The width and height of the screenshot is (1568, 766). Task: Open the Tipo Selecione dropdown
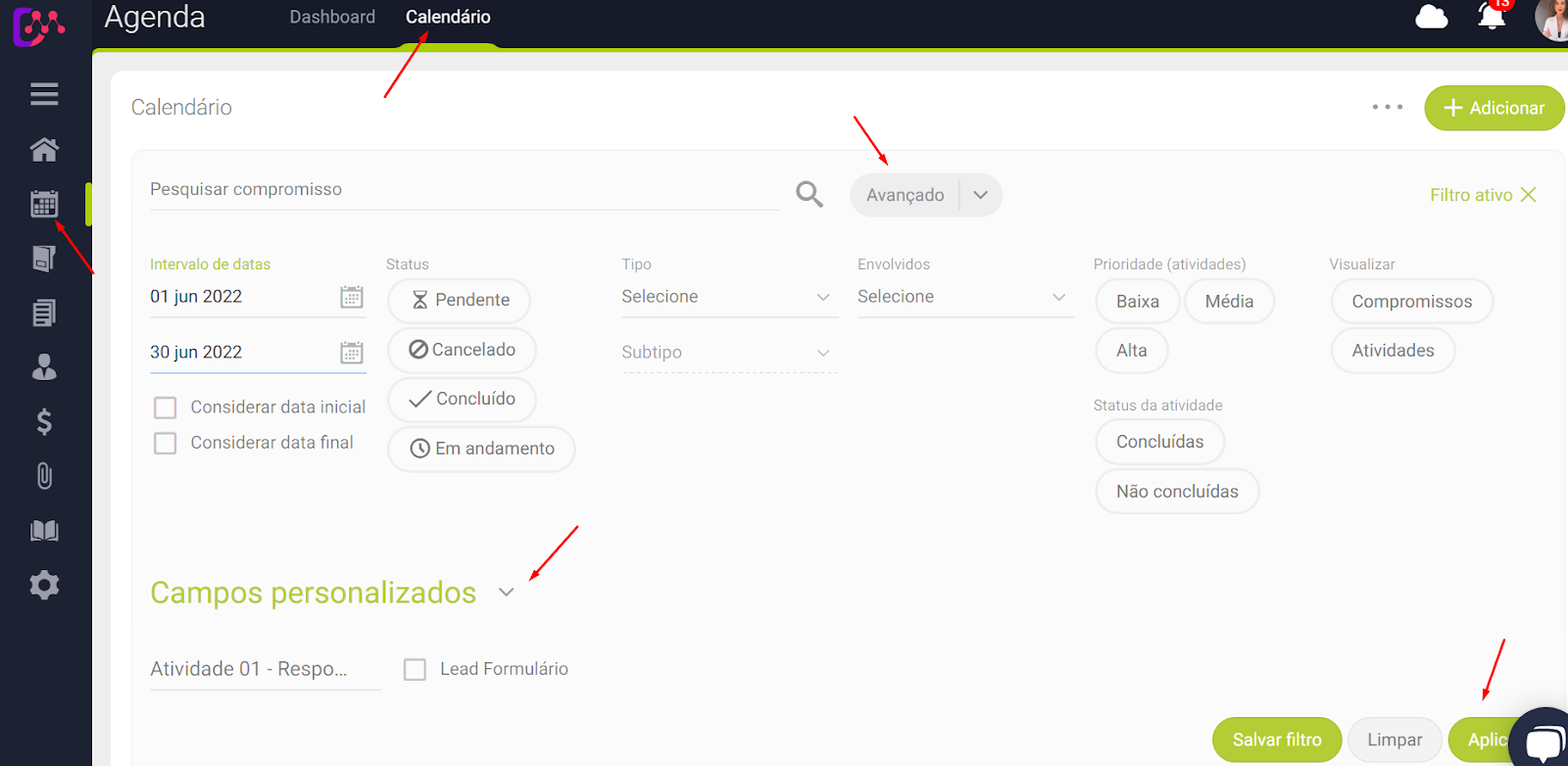coord(728,297)
